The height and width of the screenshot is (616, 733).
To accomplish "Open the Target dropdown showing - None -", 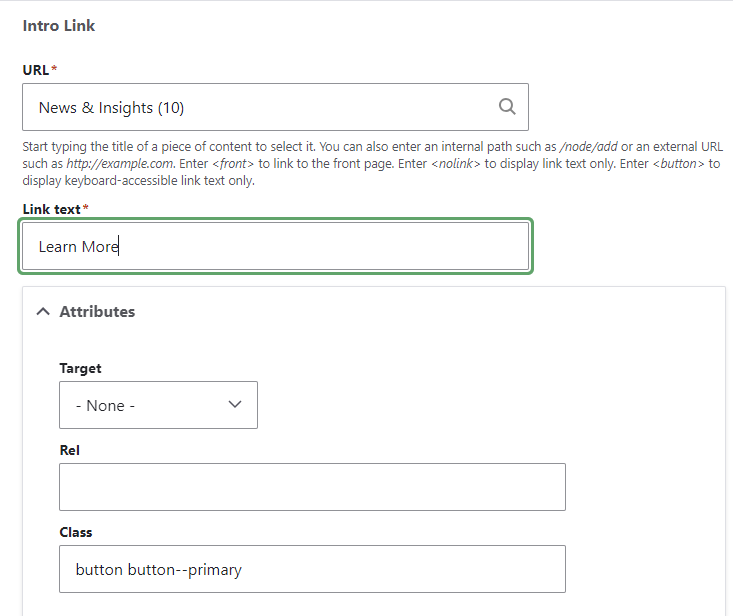I will pyautogui.click(x=158, y=405).
